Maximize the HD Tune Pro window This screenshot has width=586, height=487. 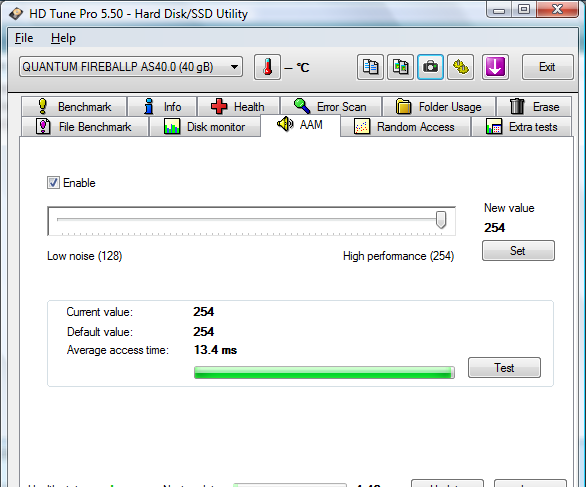524,10
